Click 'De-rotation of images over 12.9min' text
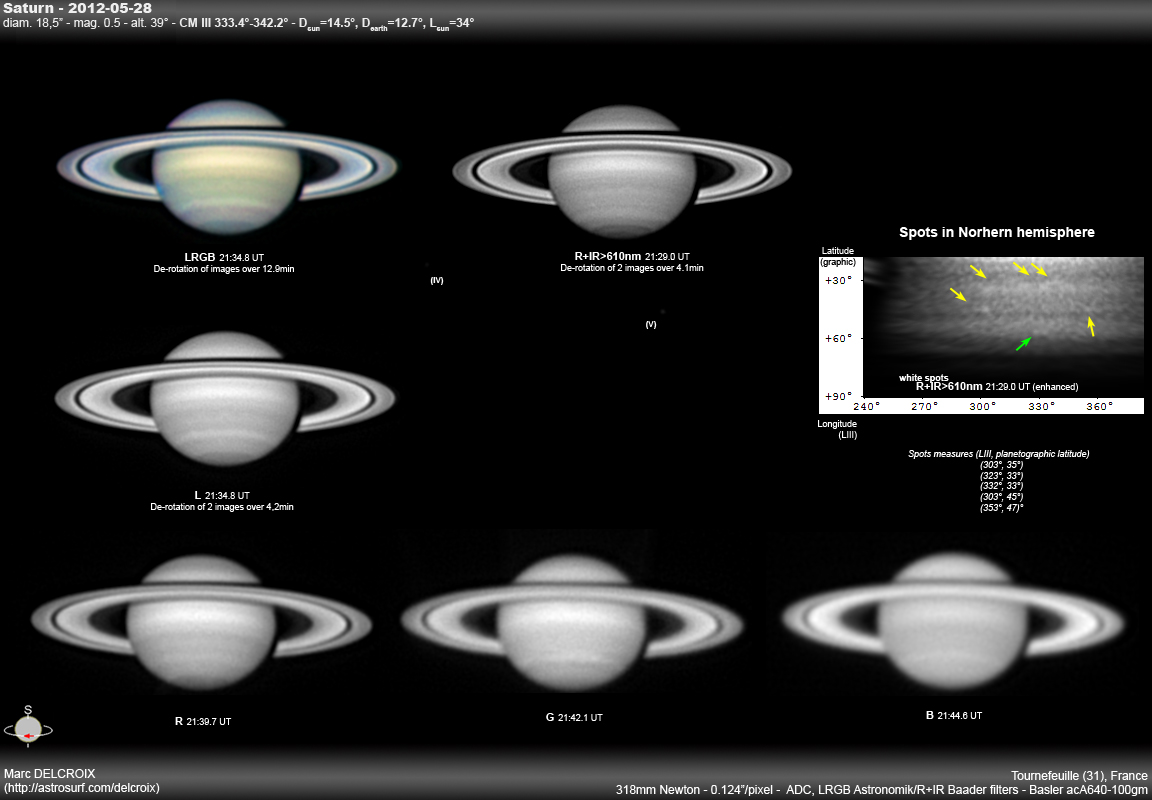 click(x=223, y=269)
